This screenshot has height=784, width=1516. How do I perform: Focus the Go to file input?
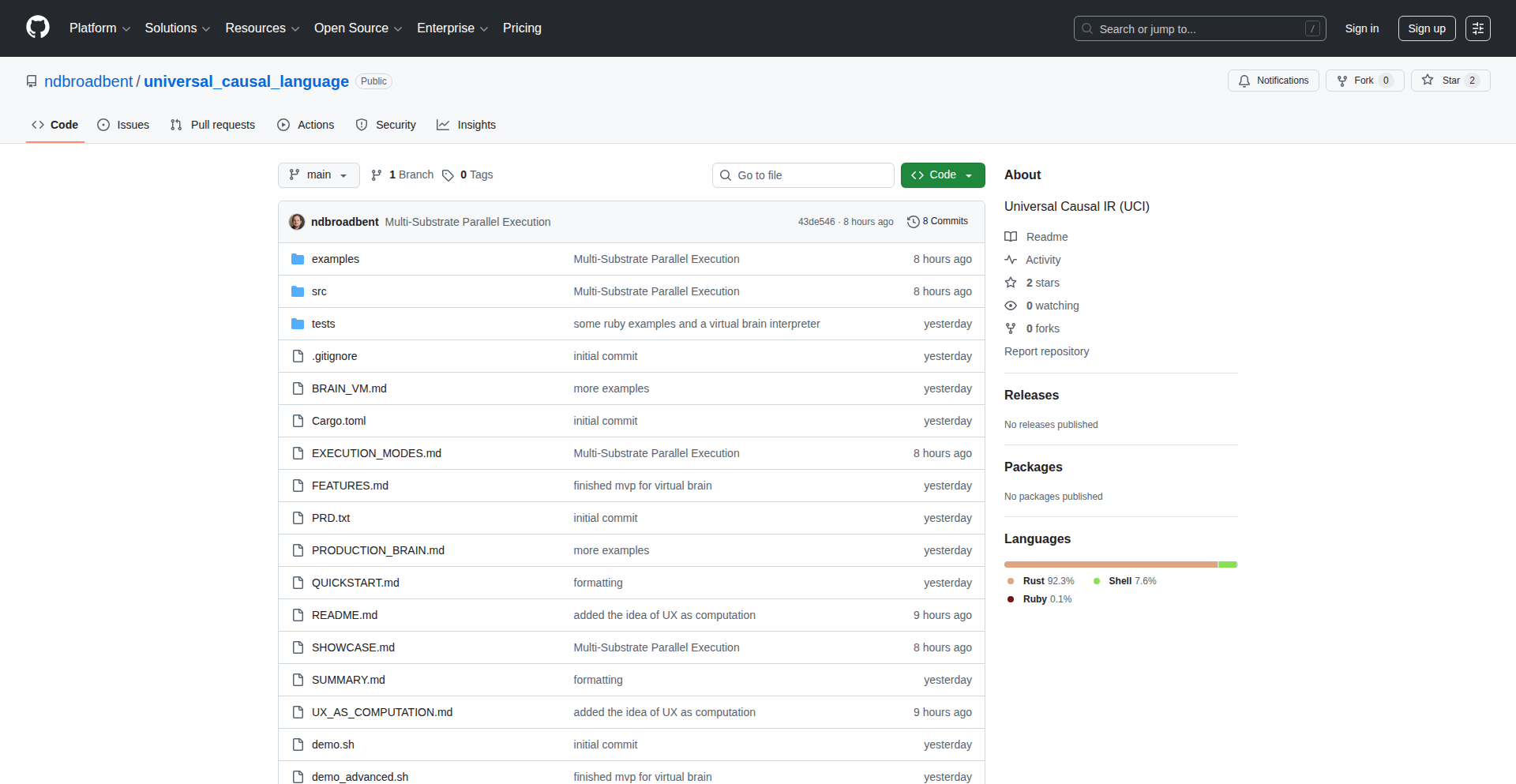click(x=812, y=175)
